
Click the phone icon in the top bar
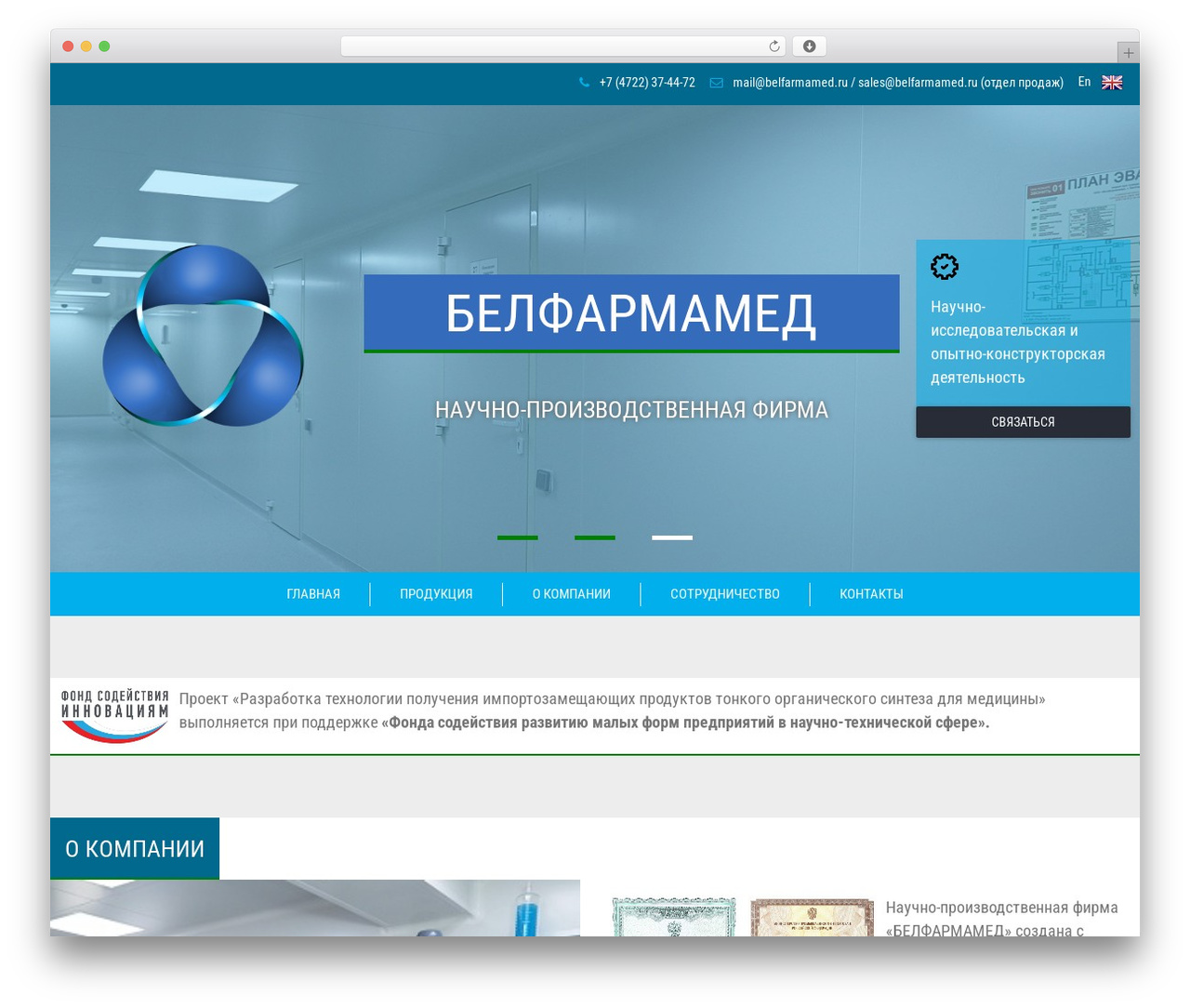click(584, 83)
